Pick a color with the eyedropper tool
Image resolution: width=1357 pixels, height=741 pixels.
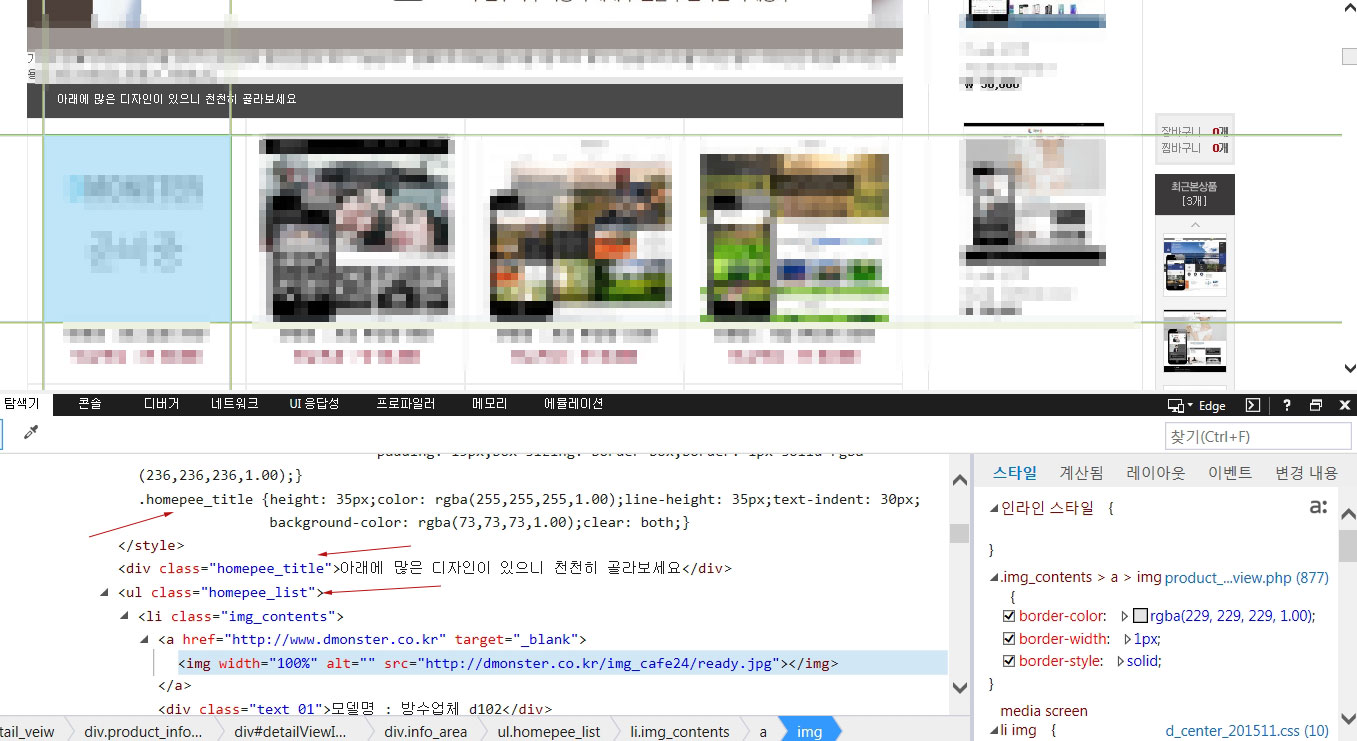30,433
